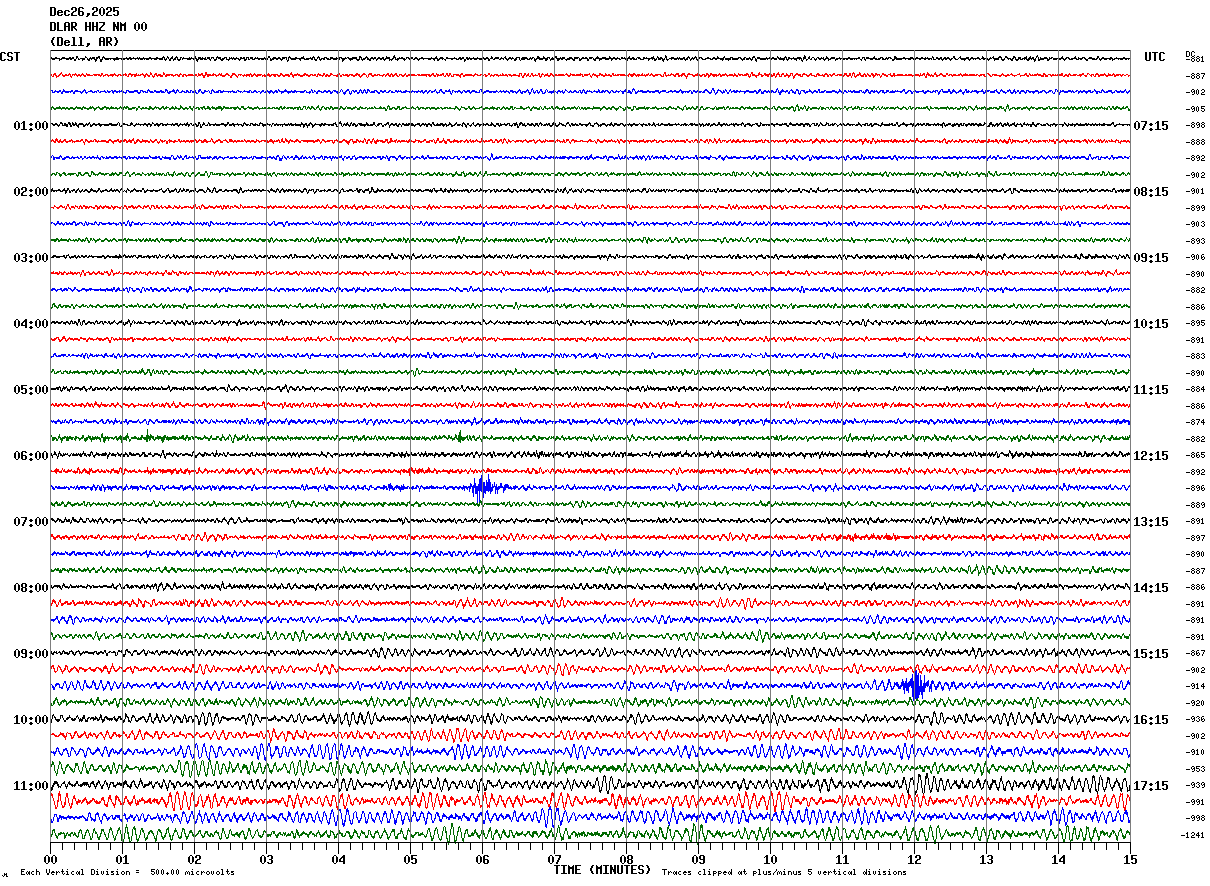Click the seismic burst on the 09:00 blue trace
Viewport: 1210px width, 886px height.
914,685
